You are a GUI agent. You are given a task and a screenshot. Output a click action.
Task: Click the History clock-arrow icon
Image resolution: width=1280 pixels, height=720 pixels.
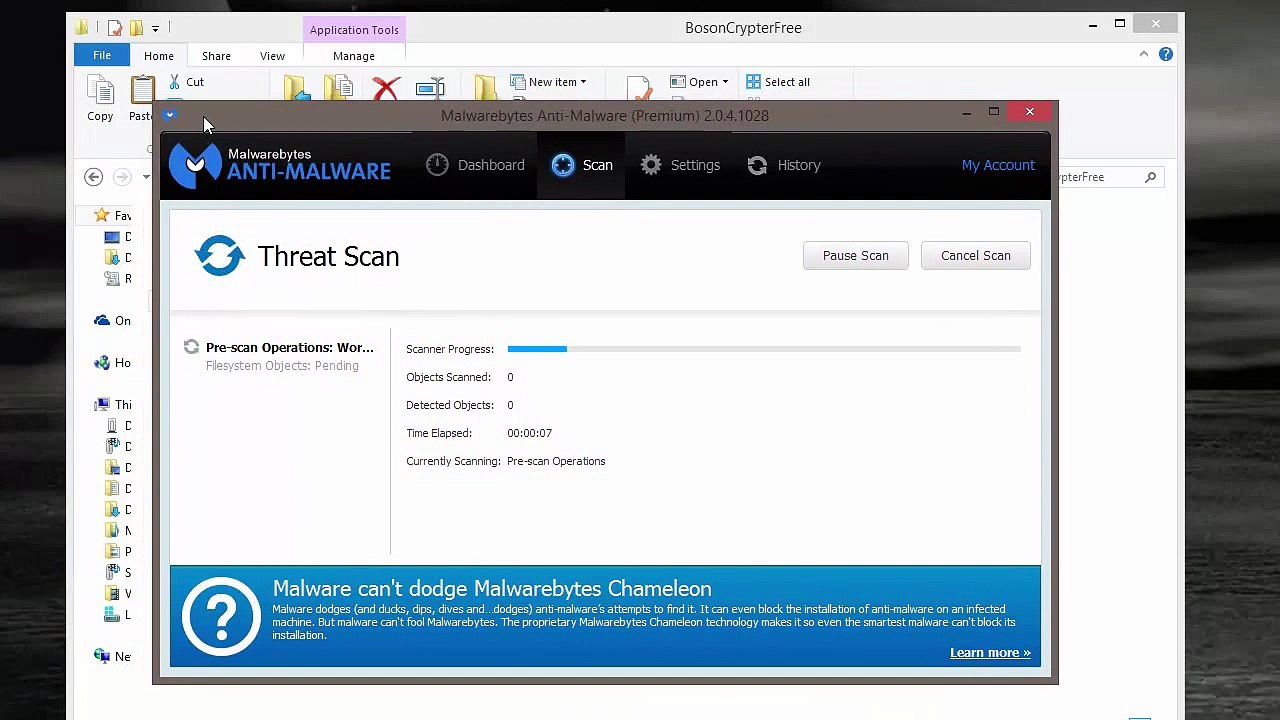pyautogui.click(x=757, y=165)
